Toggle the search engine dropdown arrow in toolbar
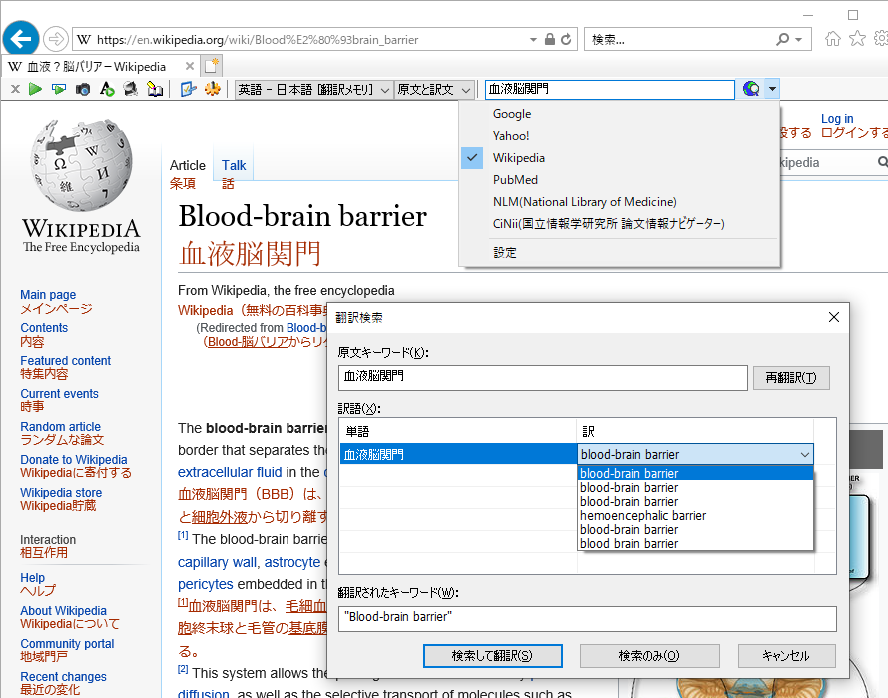 [x=772, y=89]
